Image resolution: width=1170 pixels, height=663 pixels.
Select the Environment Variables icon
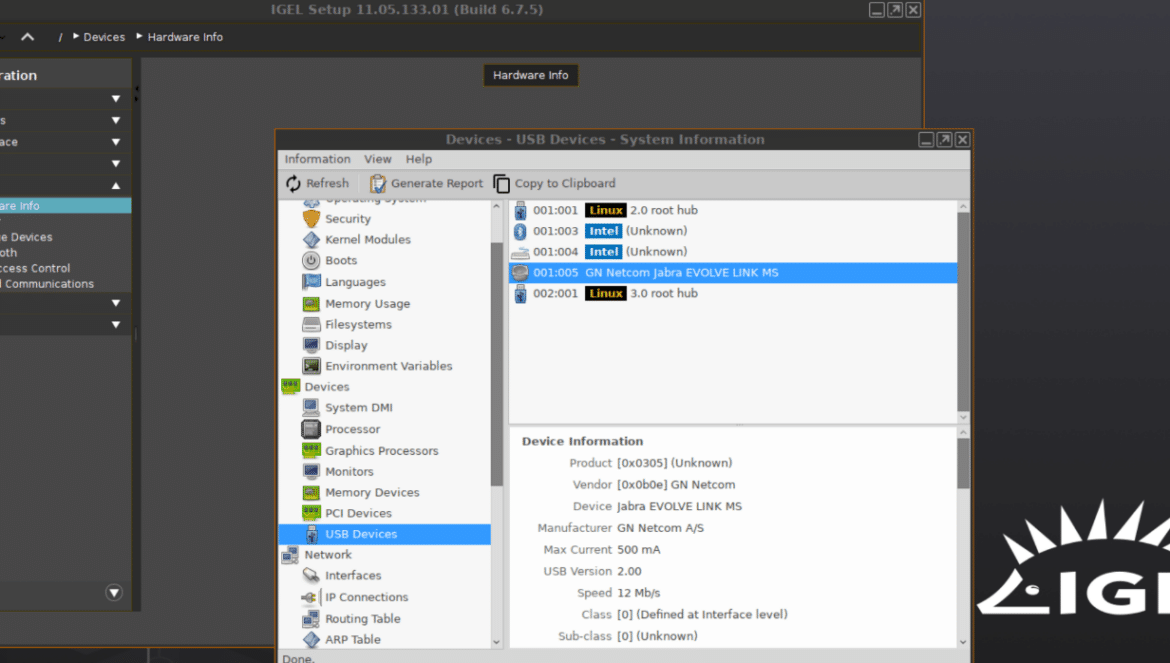coord(311,365)
